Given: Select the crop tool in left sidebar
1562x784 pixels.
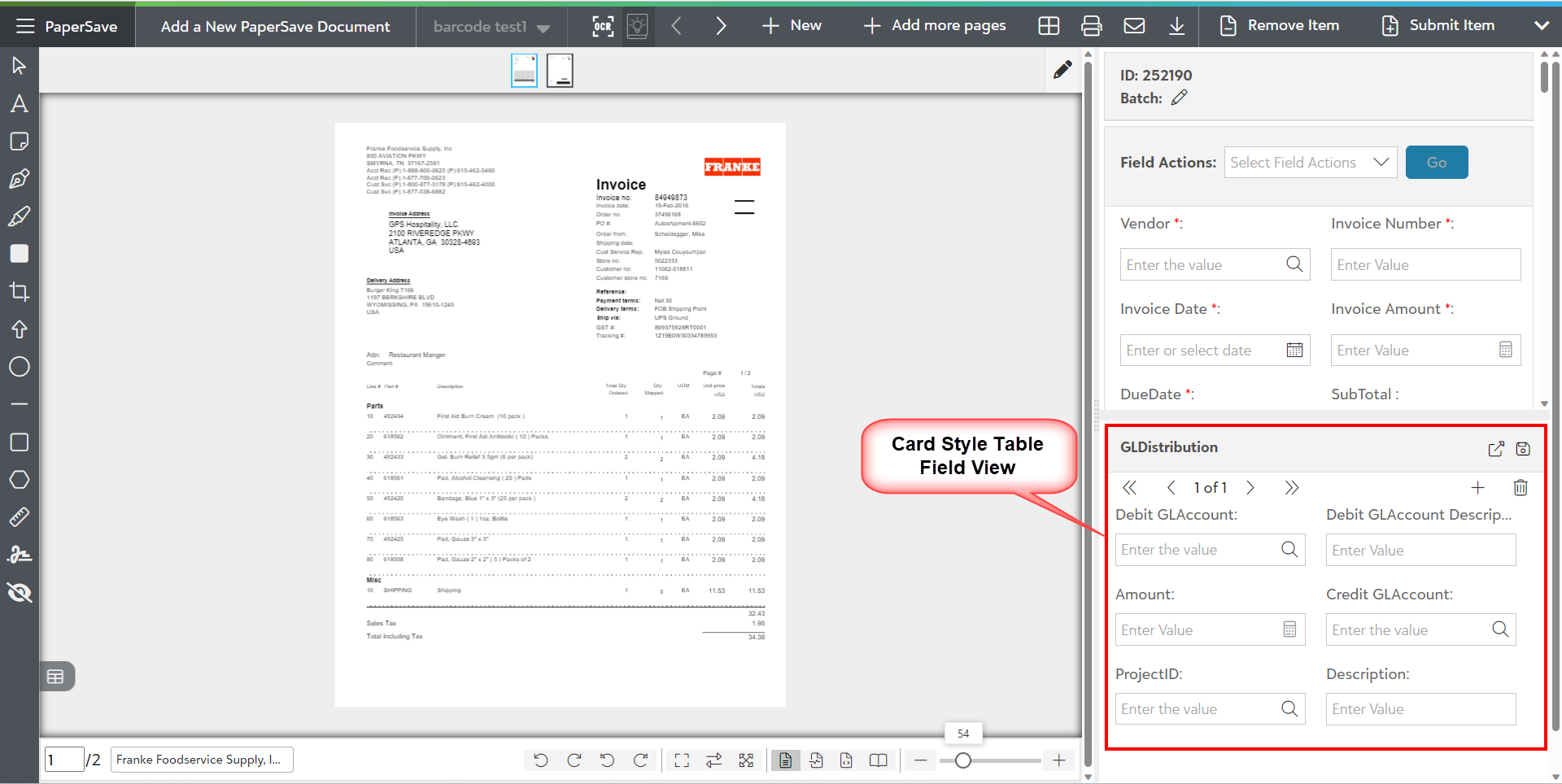Looking at the screenshot, I should 20,291.
